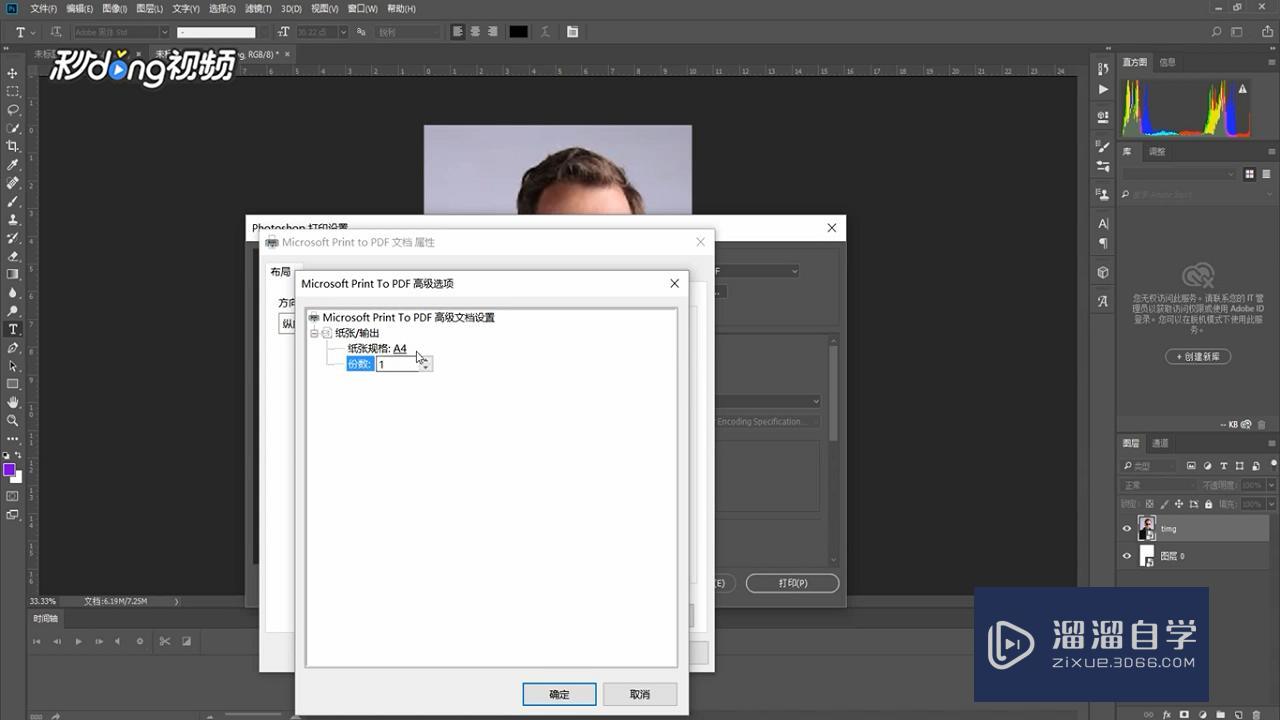Click the 份数 copies spinner arrows
1280x720 pixels.
coord(426,364)
